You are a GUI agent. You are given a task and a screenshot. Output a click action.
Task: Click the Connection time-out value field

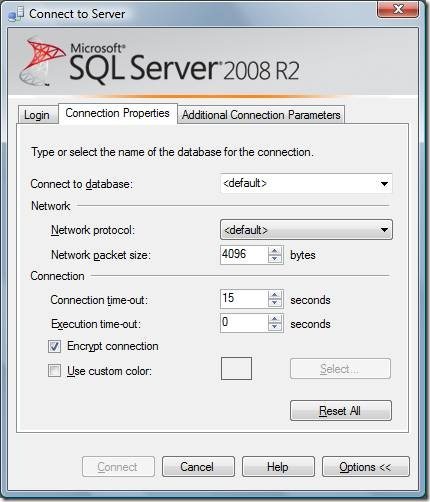(244, 298)
